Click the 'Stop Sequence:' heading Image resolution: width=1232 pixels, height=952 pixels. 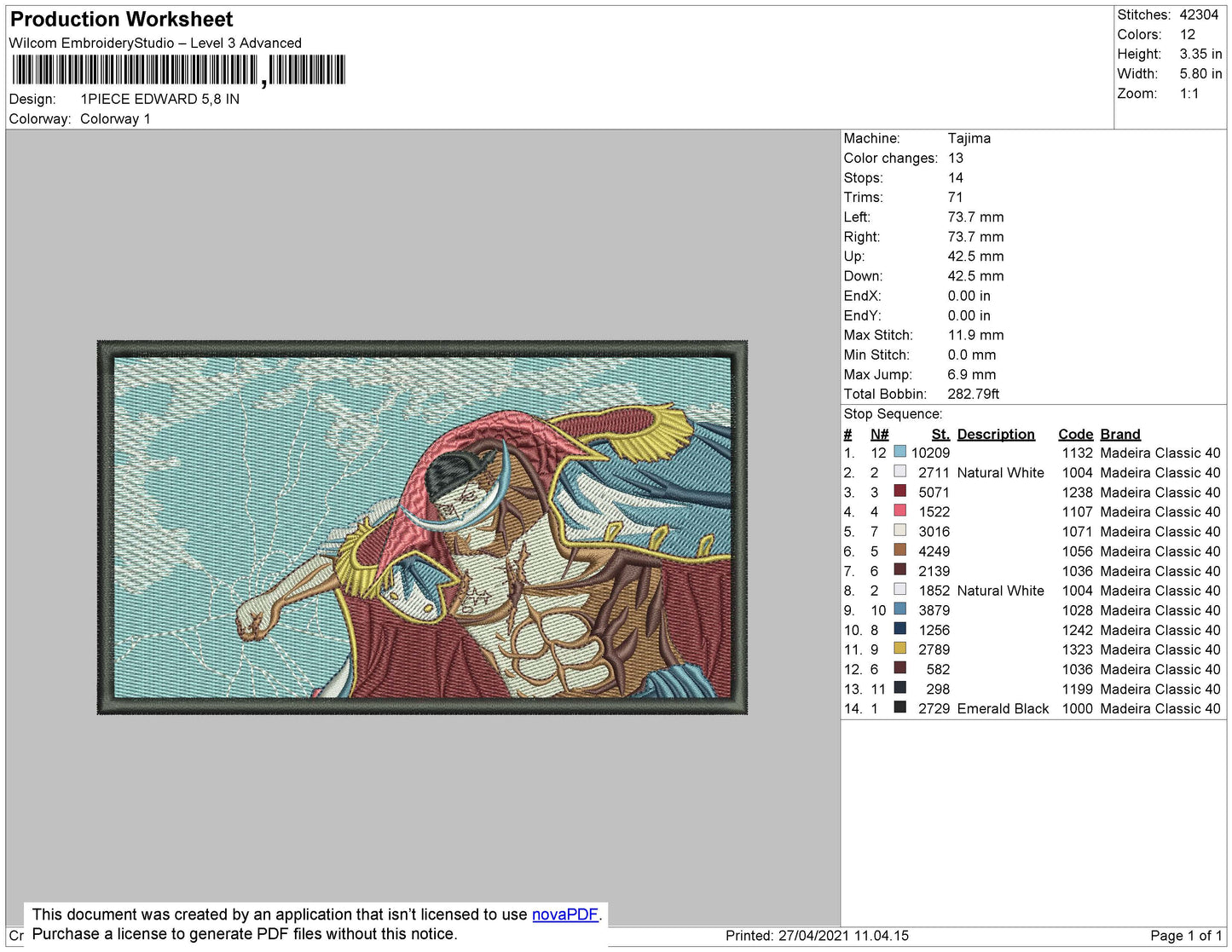[x=894, y=413]
